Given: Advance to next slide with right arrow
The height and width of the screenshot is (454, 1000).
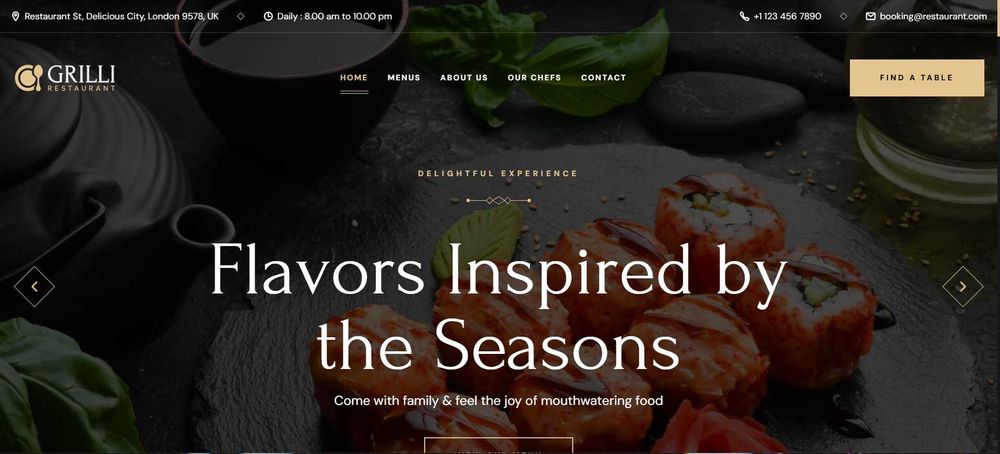Looking at the screenshot, I should 962,287.
